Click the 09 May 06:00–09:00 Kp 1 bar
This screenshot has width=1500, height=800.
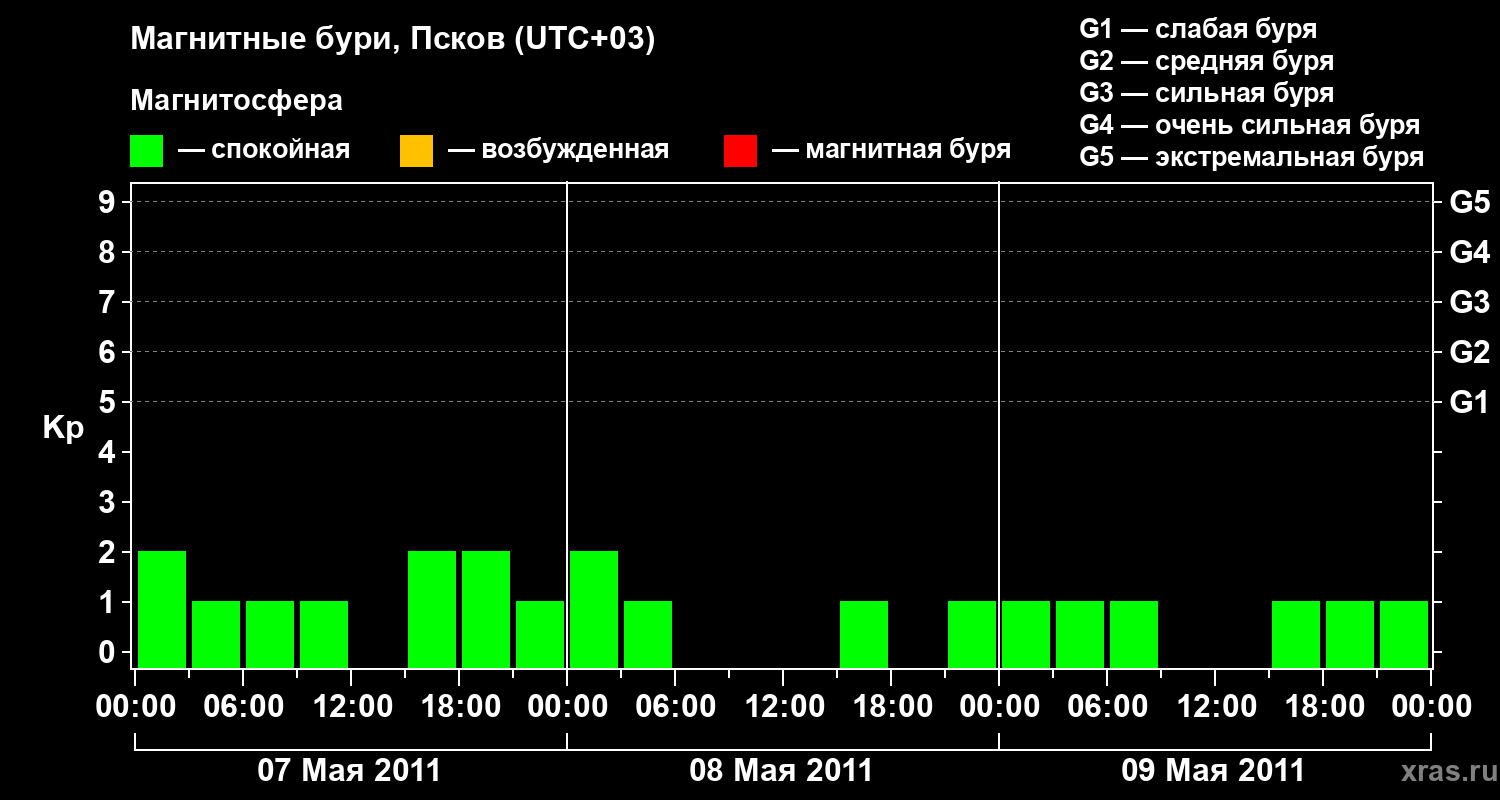pyautogui.click(x=1134, y=634)
